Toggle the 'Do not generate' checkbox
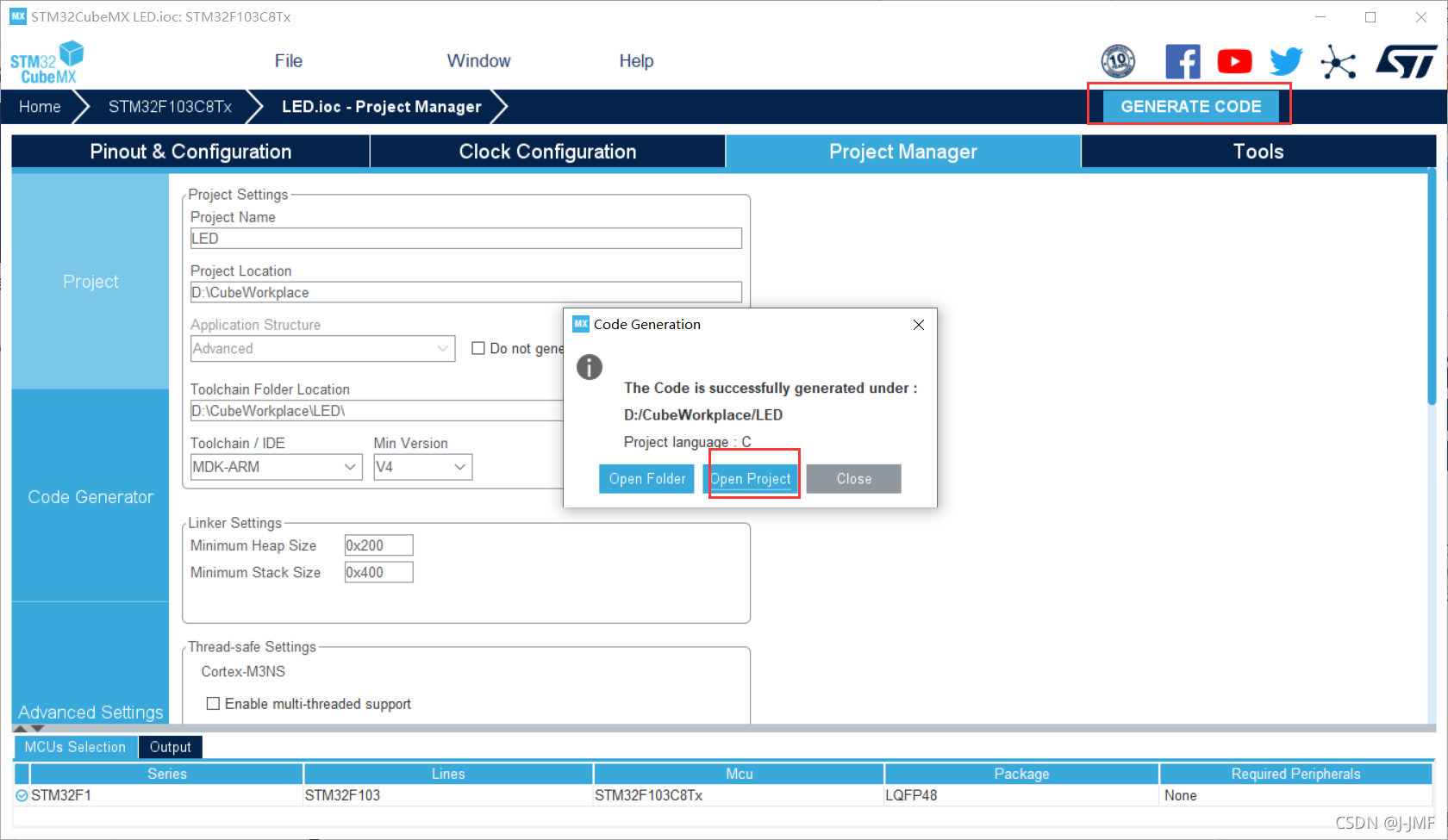 478,348
